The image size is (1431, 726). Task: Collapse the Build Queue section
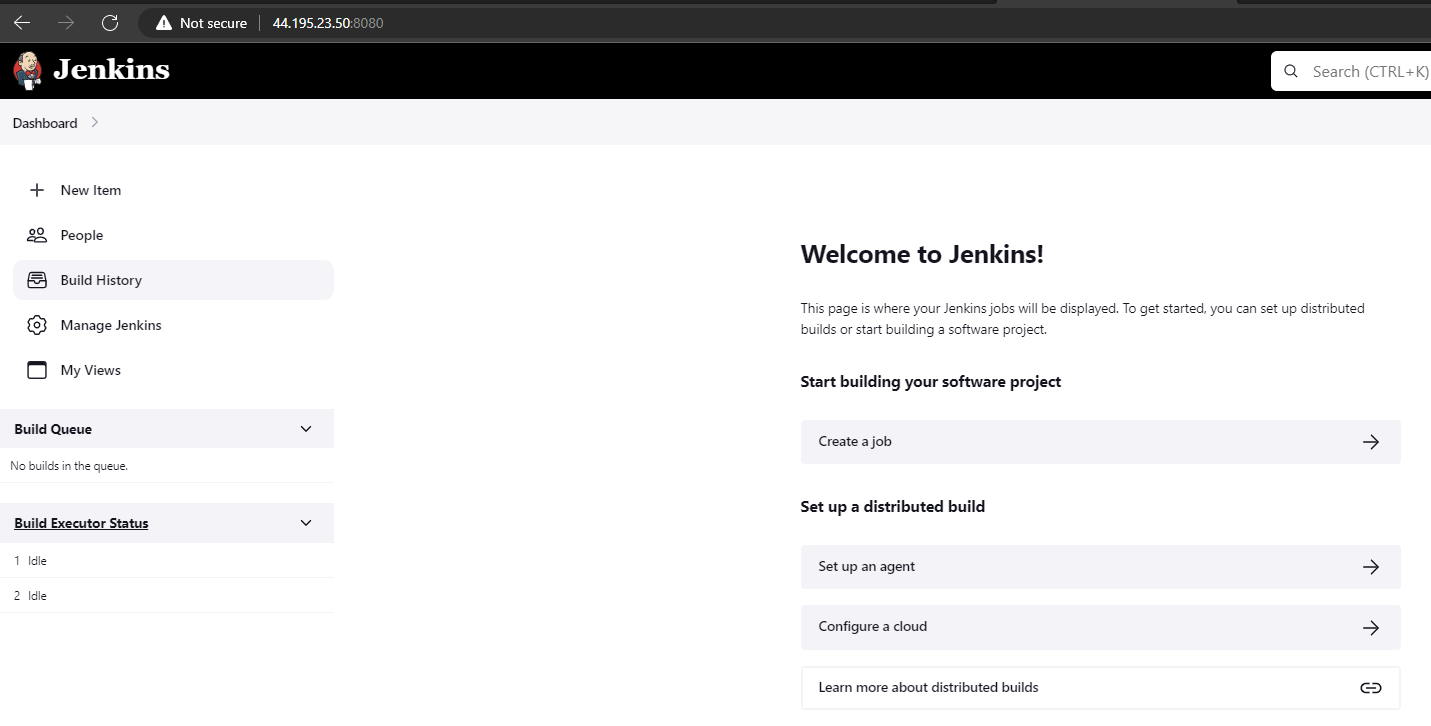[306, 428]
